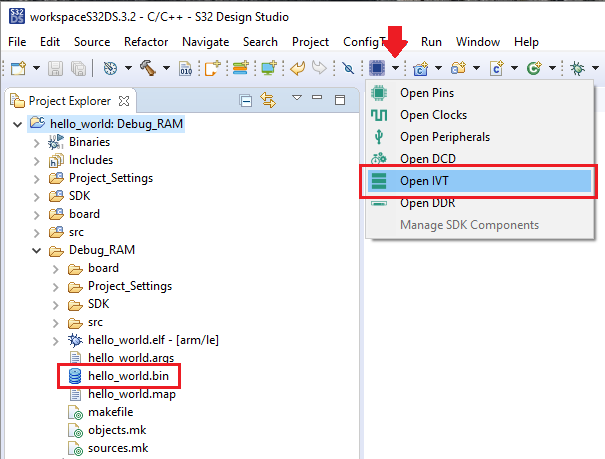Image resolution: width=605 pixels, height=459 pixels.
Task: Click the build configuration gauge icon
Action: pyautogui.click(x=110, y=68)
